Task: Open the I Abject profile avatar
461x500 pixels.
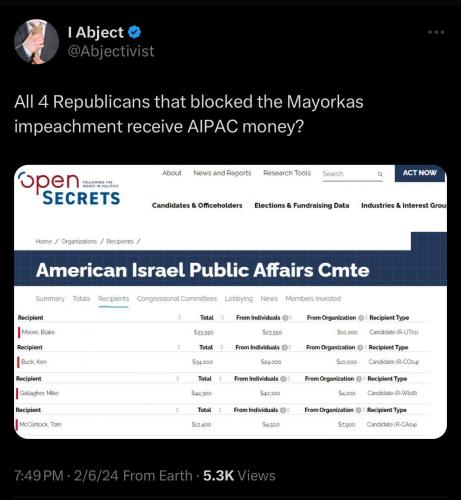Action: tap(36, 41)
